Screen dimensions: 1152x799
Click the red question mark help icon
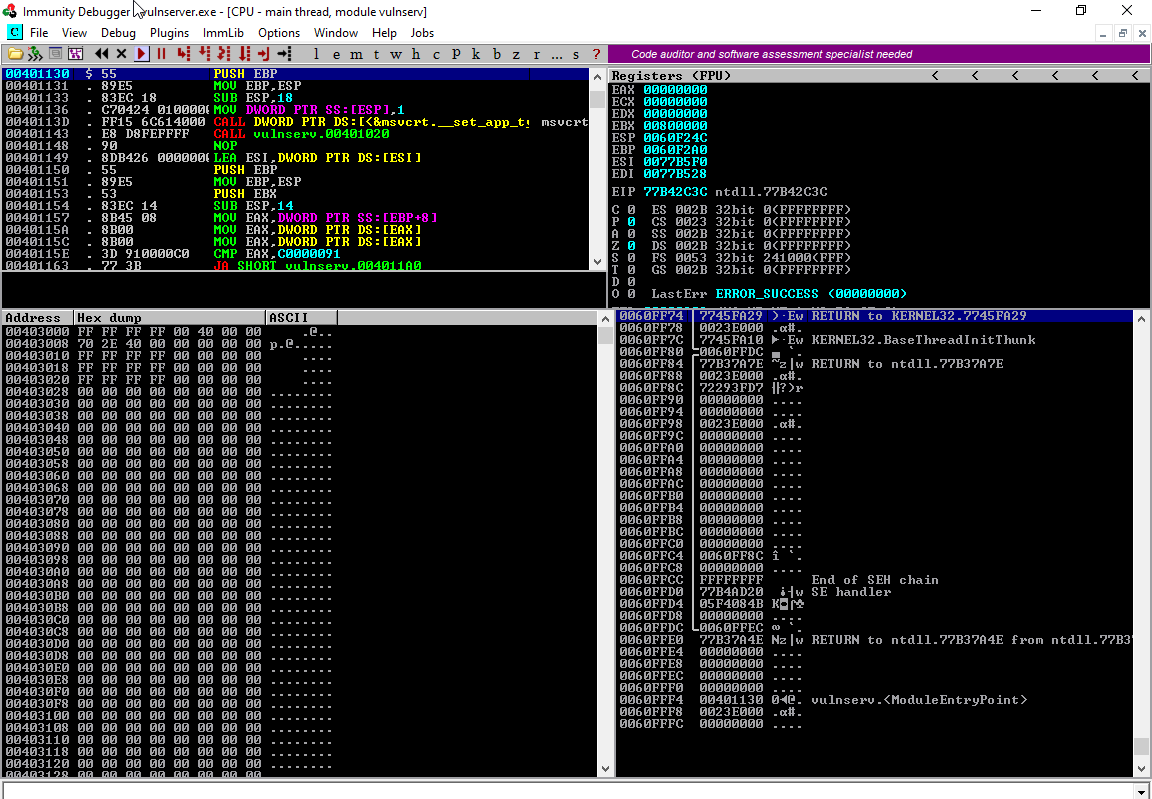[597, 54]
